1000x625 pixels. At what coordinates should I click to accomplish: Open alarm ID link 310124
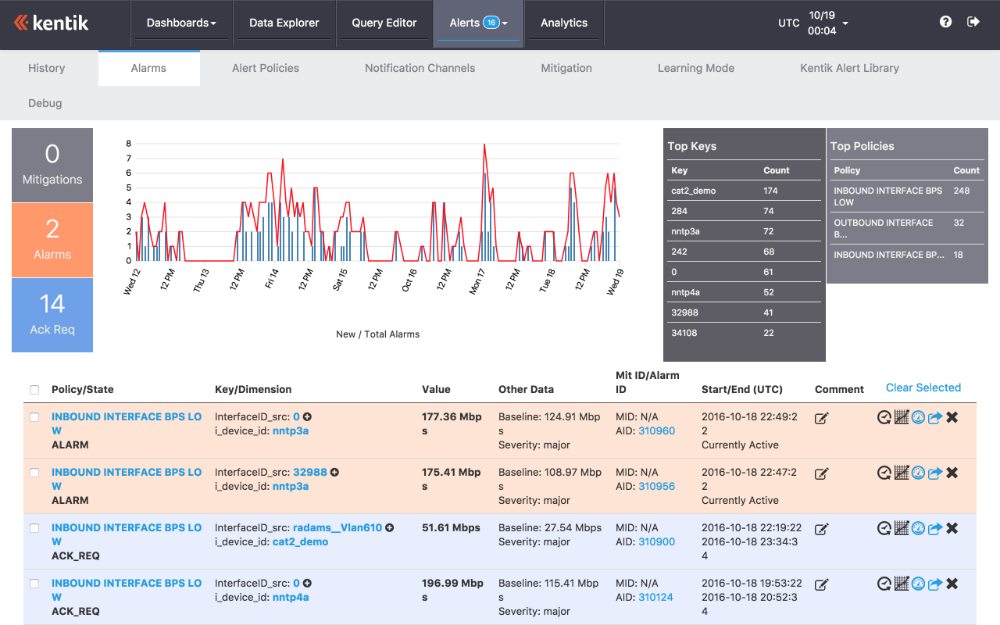coord(656,598)
